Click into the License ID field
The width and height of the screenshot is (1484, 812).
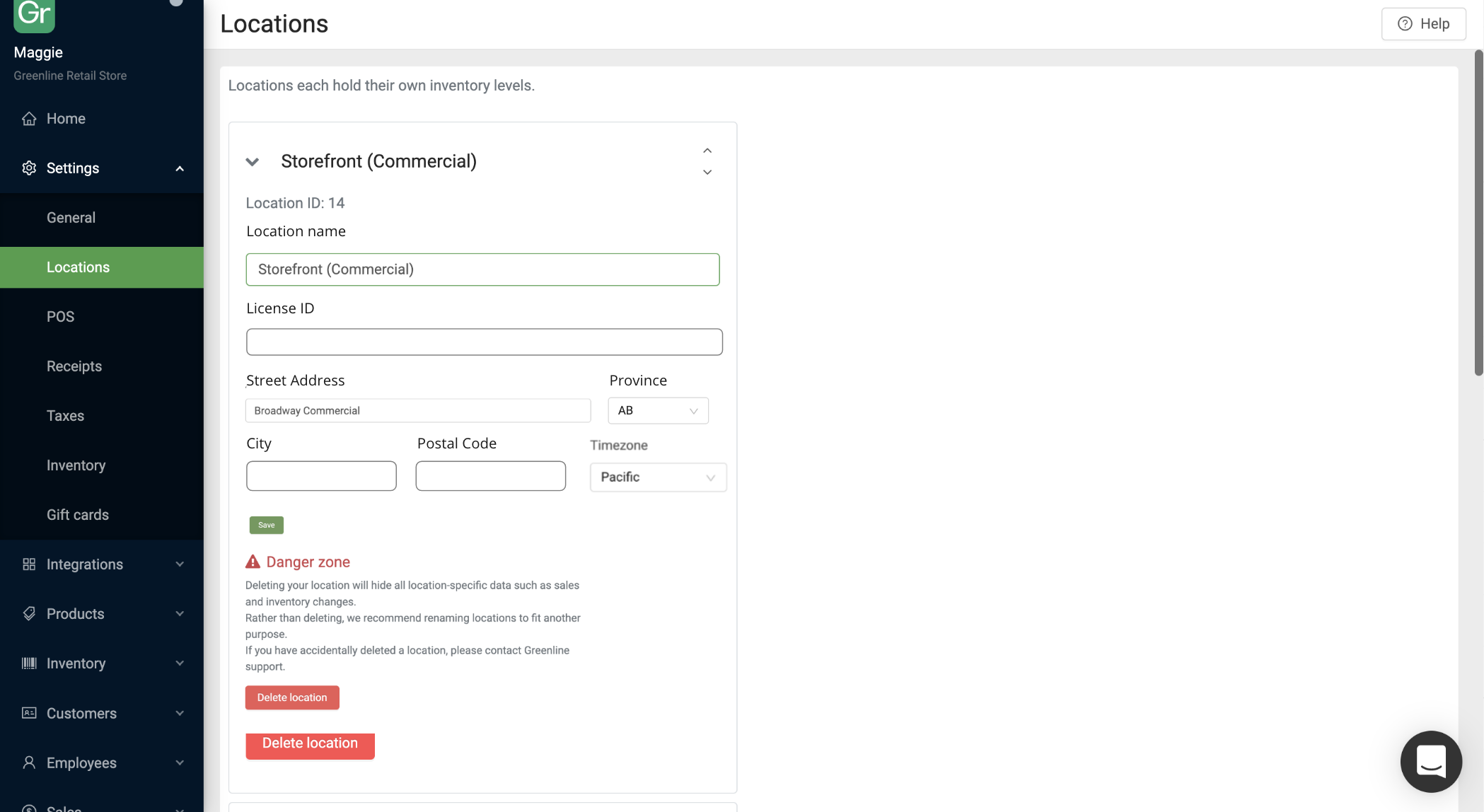pos(484,342)
